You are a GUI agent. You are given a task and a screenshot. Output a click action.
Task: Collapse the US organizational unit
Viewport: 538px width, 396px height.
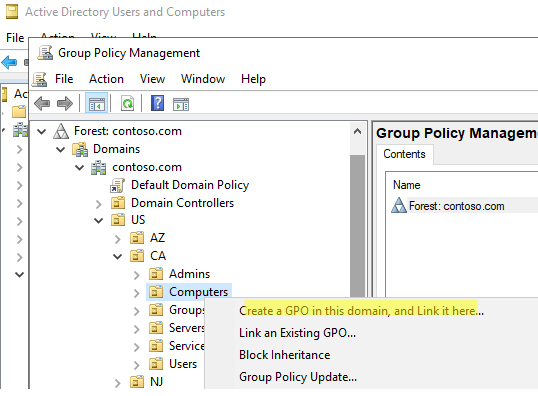98,220
